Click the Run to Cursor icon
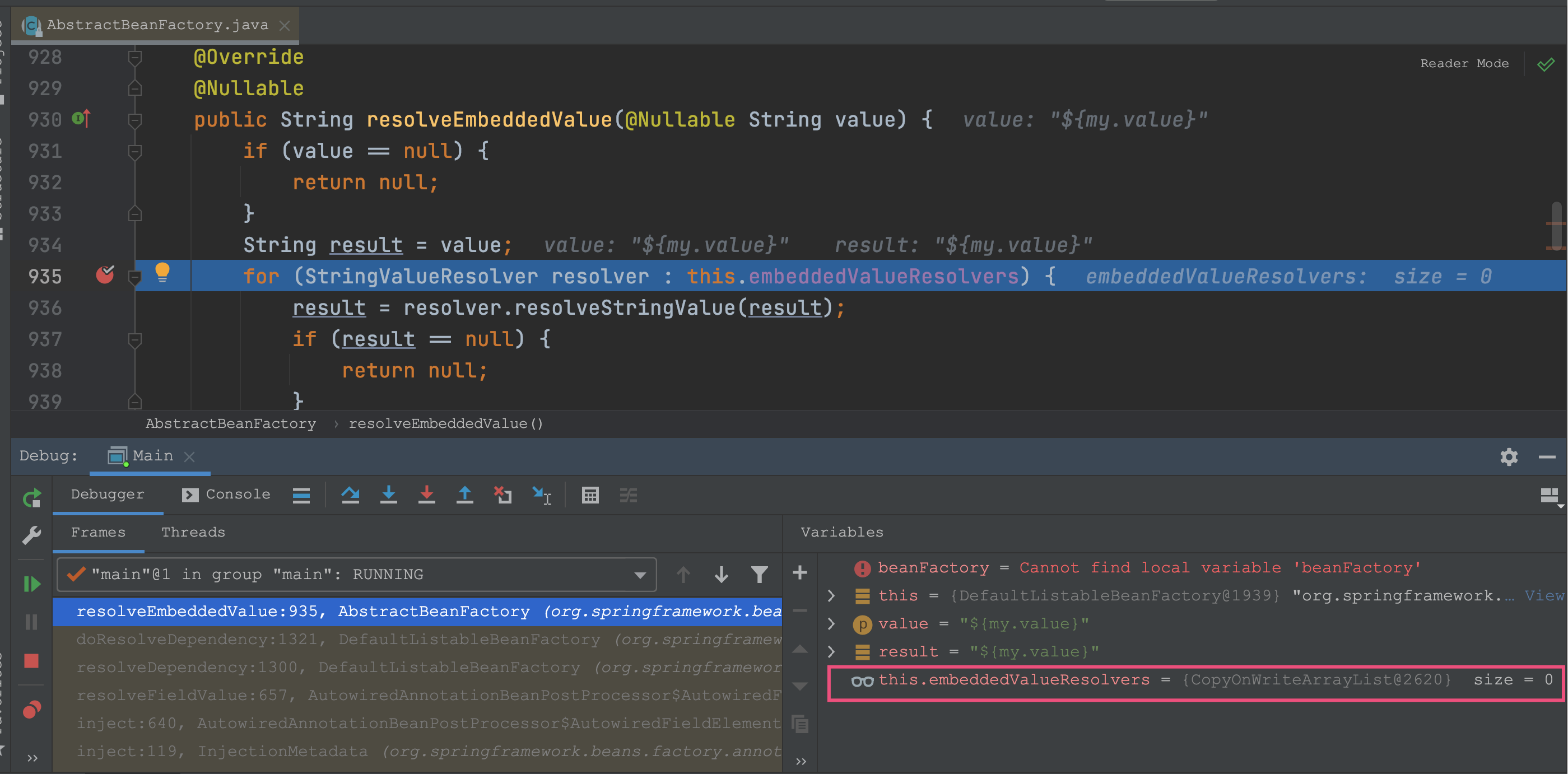 click(541, 495)
